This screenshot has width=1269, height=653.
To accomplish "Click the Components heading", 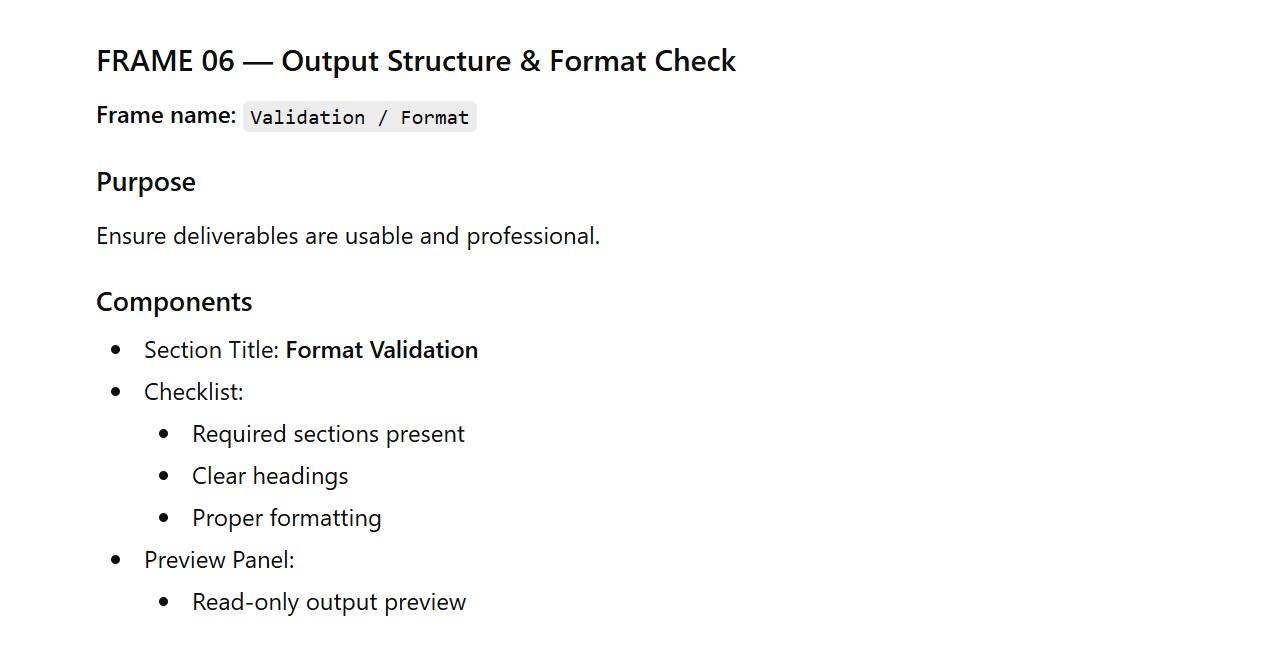I will [174, 302].
